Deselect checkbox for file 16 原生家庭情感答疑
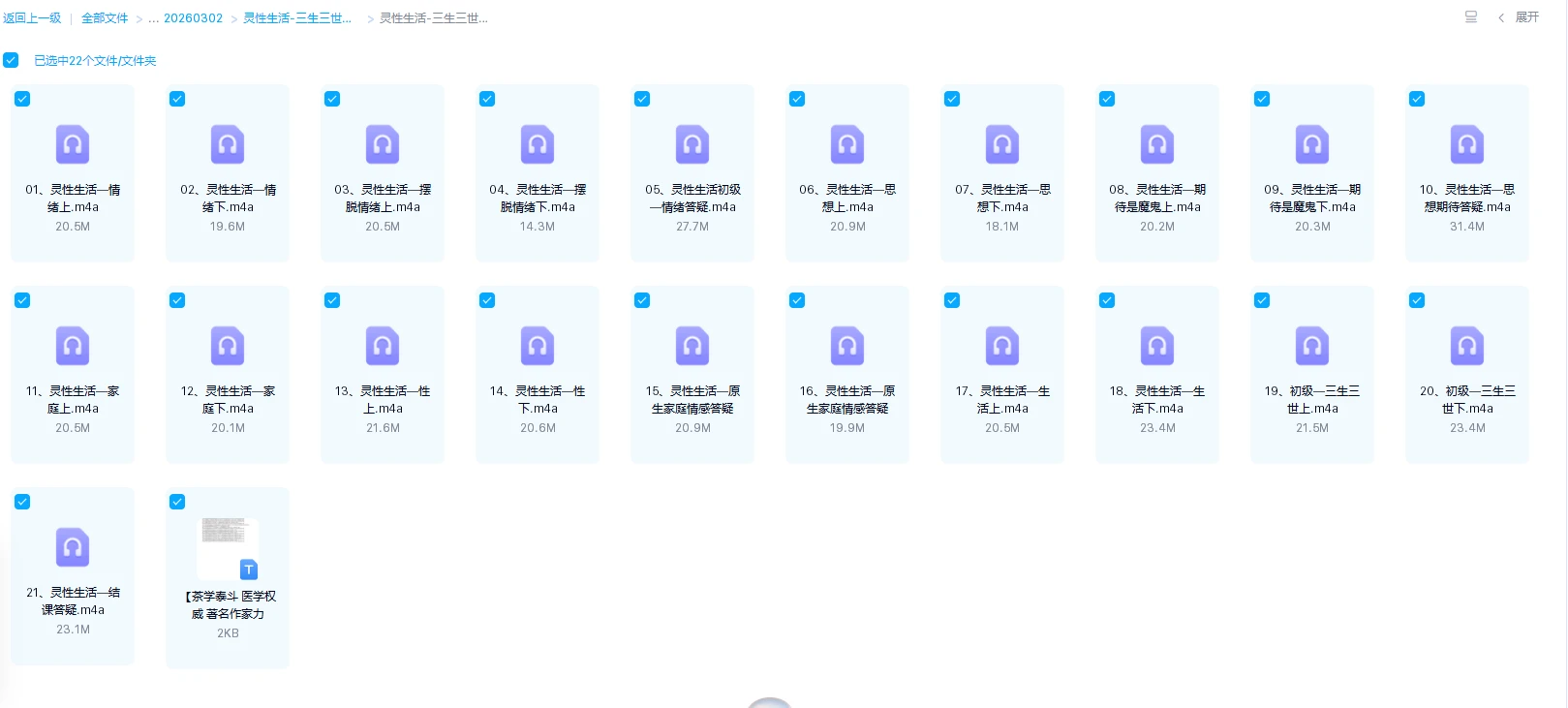Image resolution: width=1568 pixels, height=708 pixels. pyautogui.click(x=797, y=300)
